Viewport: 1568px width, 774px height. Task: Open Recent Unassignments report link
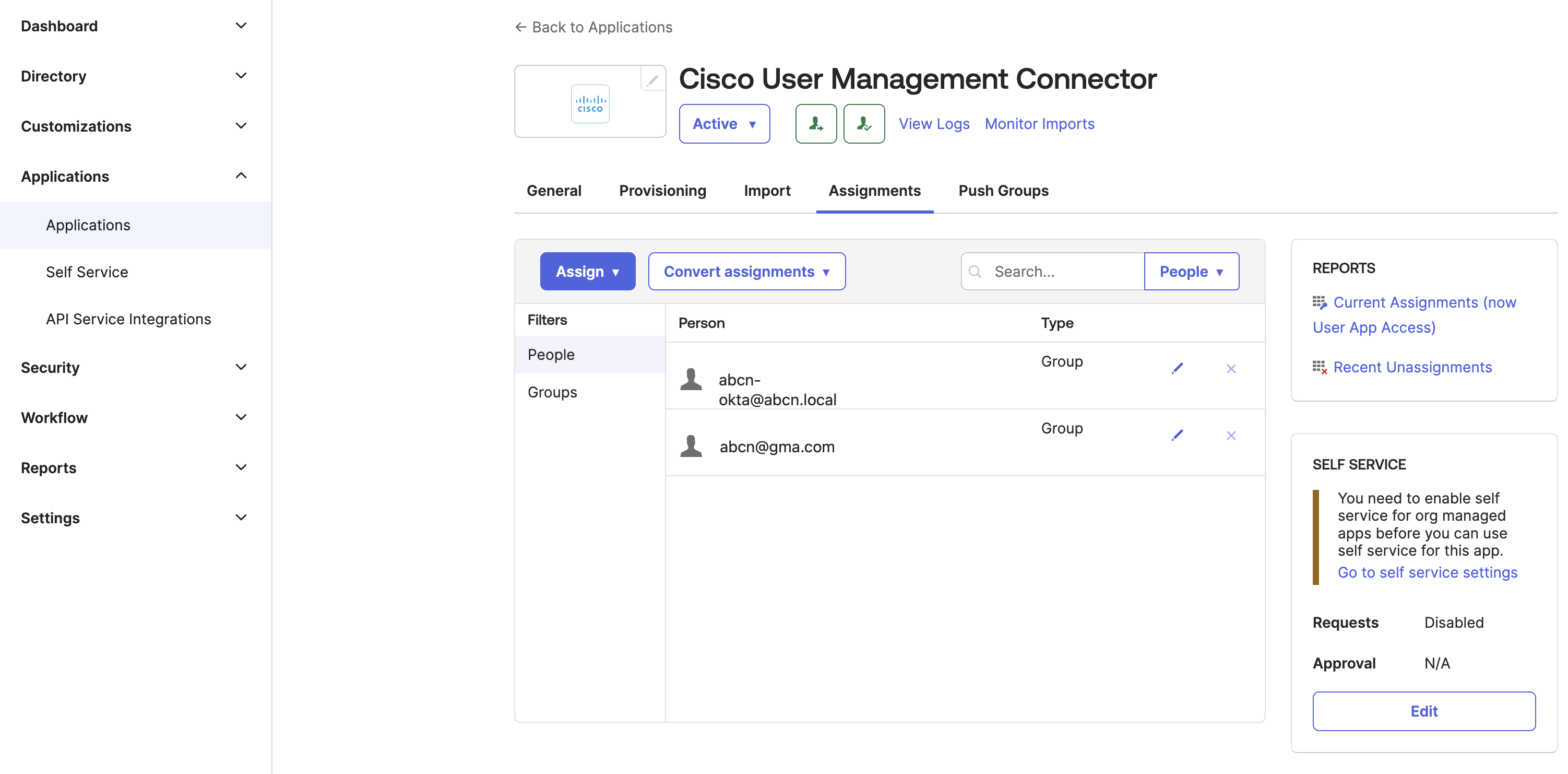tap(1412, 367)
